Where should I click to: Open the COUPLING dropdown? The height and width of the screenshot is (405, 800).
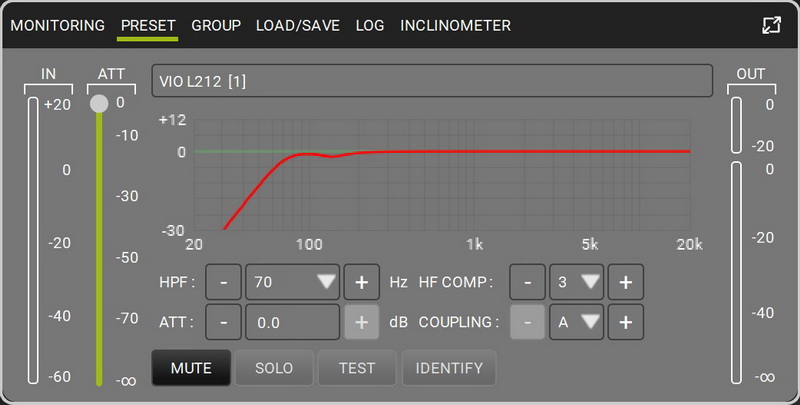(577, 322)
